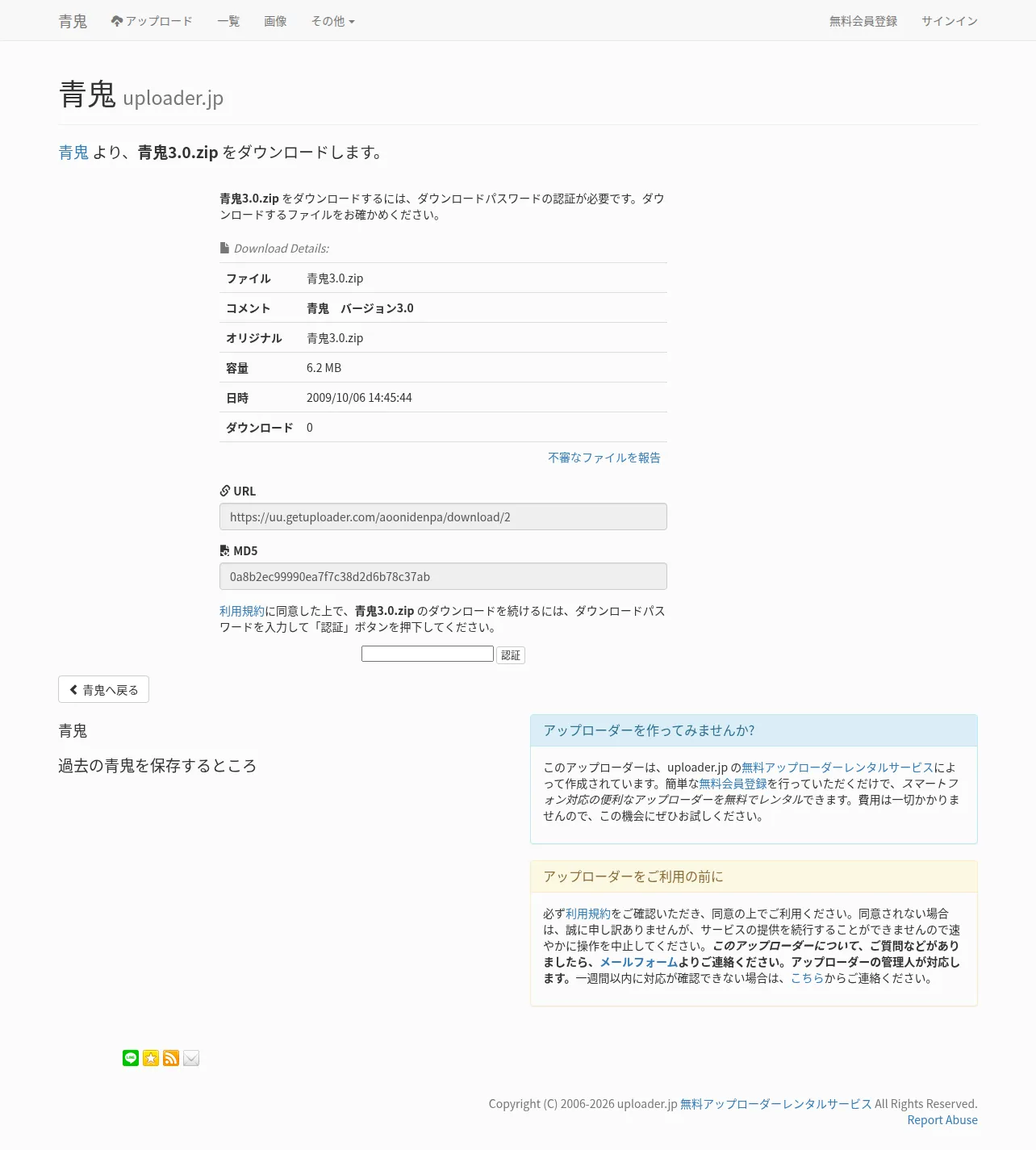Open 利用規約 link above password field
The height and width of the screenshot is (1150, 1036).
[242, 611]
